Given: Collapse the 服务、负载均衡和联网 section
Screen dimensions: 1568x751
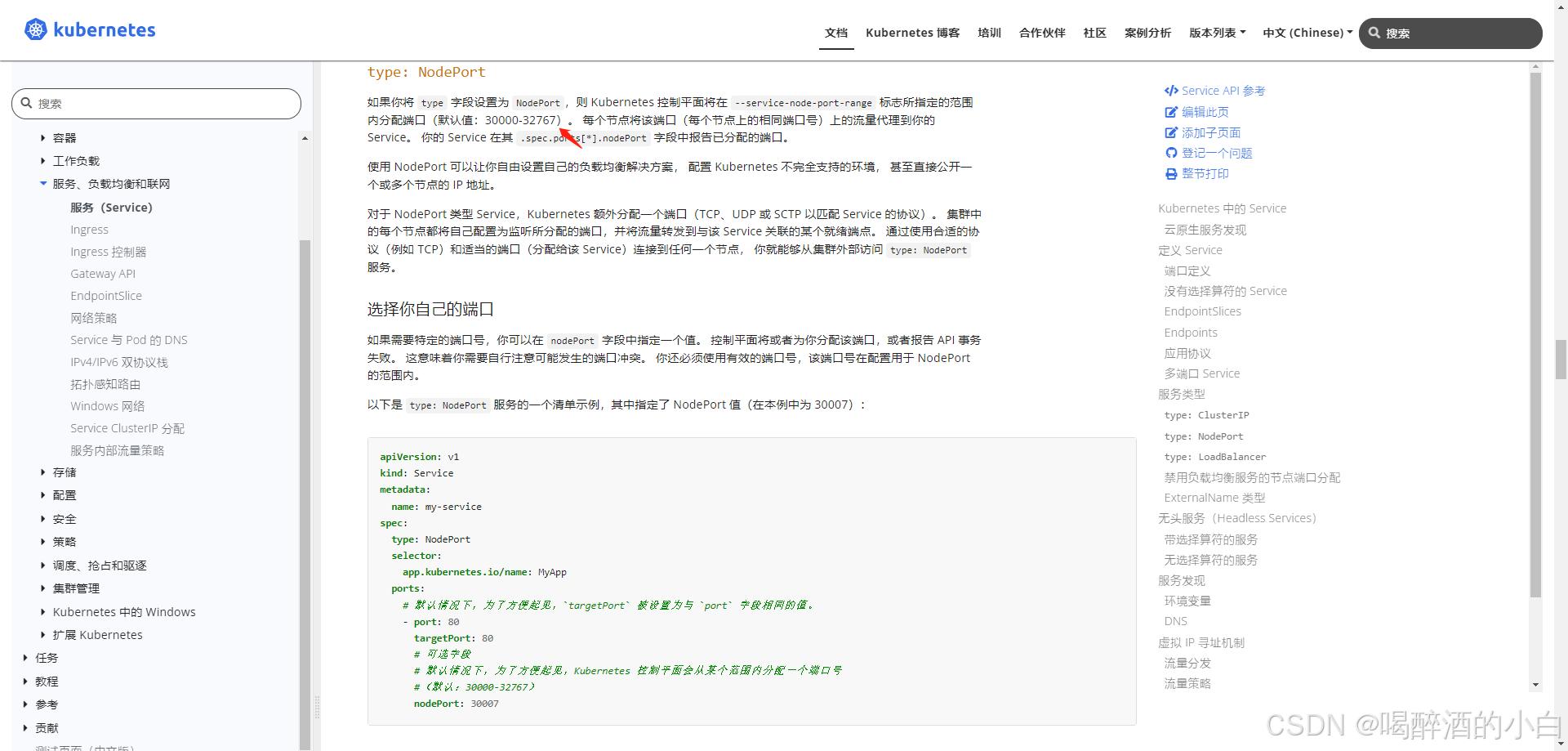Looking at the screenshot, I should point(43,184).
